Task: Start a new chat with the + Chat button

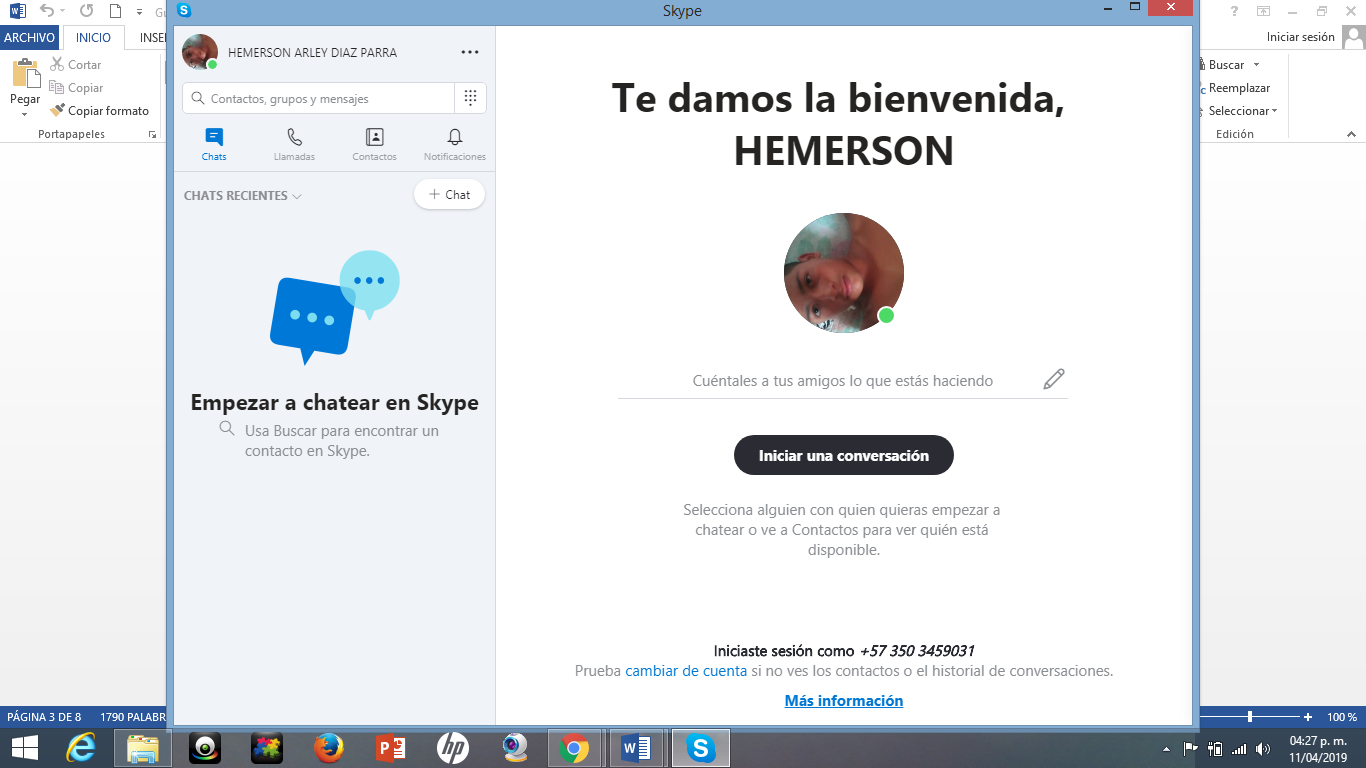Action: [x=449, y=195]
